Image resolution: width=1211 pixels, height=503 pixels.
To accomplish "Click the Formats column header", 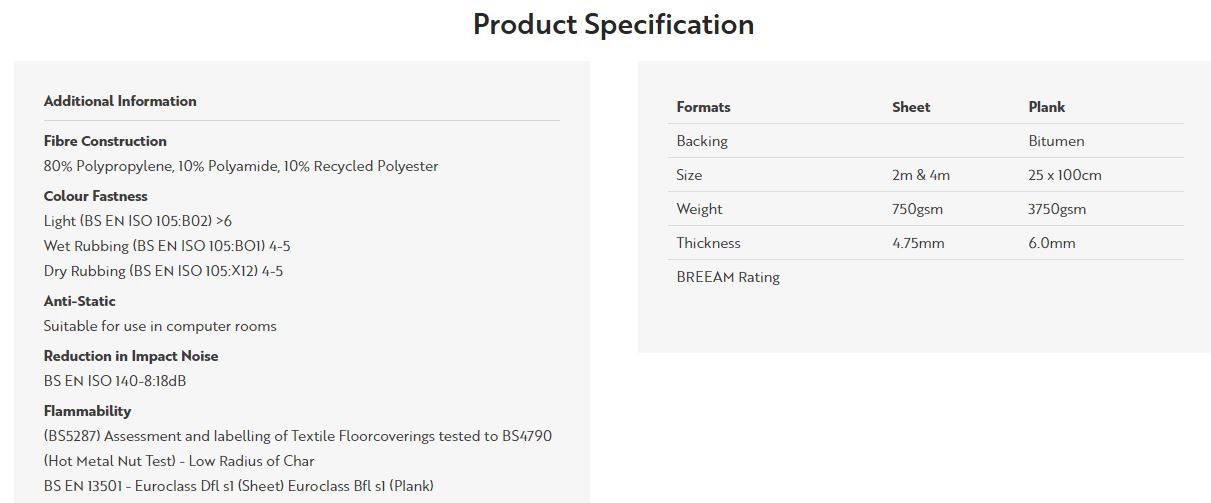I will tap(703, 107).
